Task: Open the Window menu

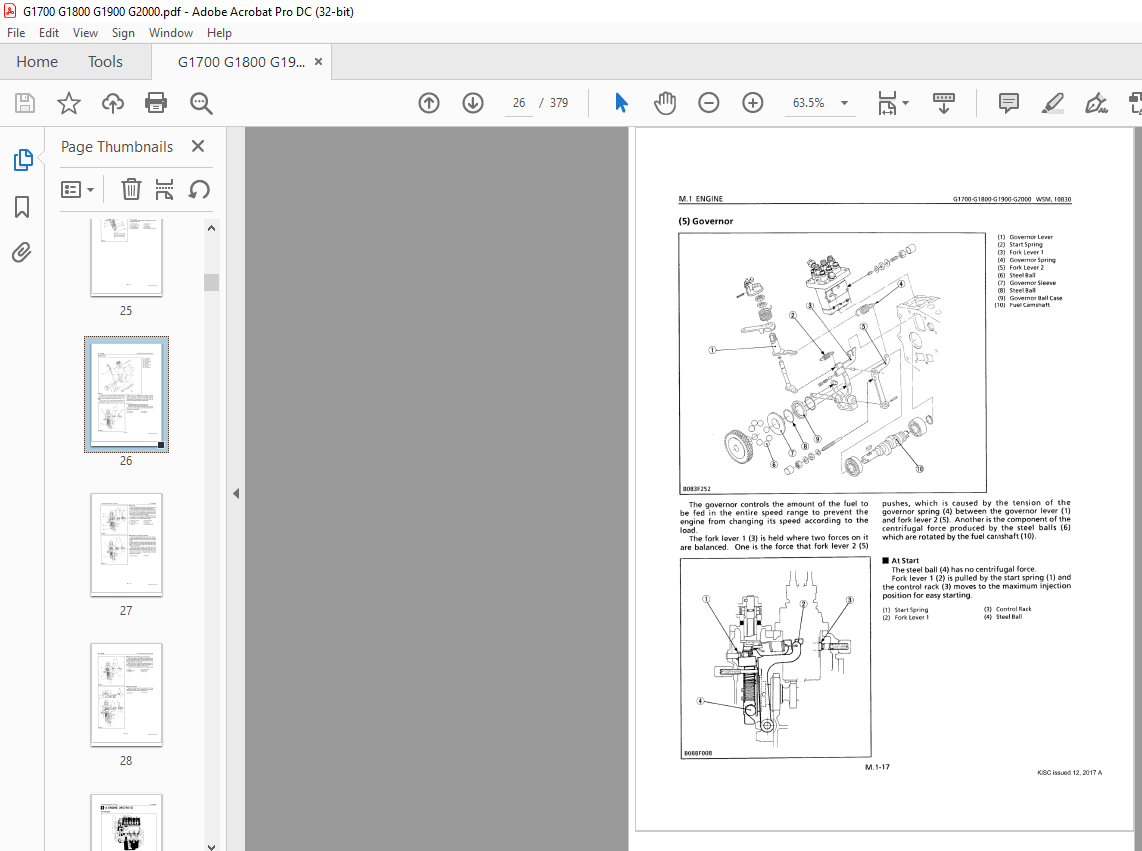Action: point(170,33)
